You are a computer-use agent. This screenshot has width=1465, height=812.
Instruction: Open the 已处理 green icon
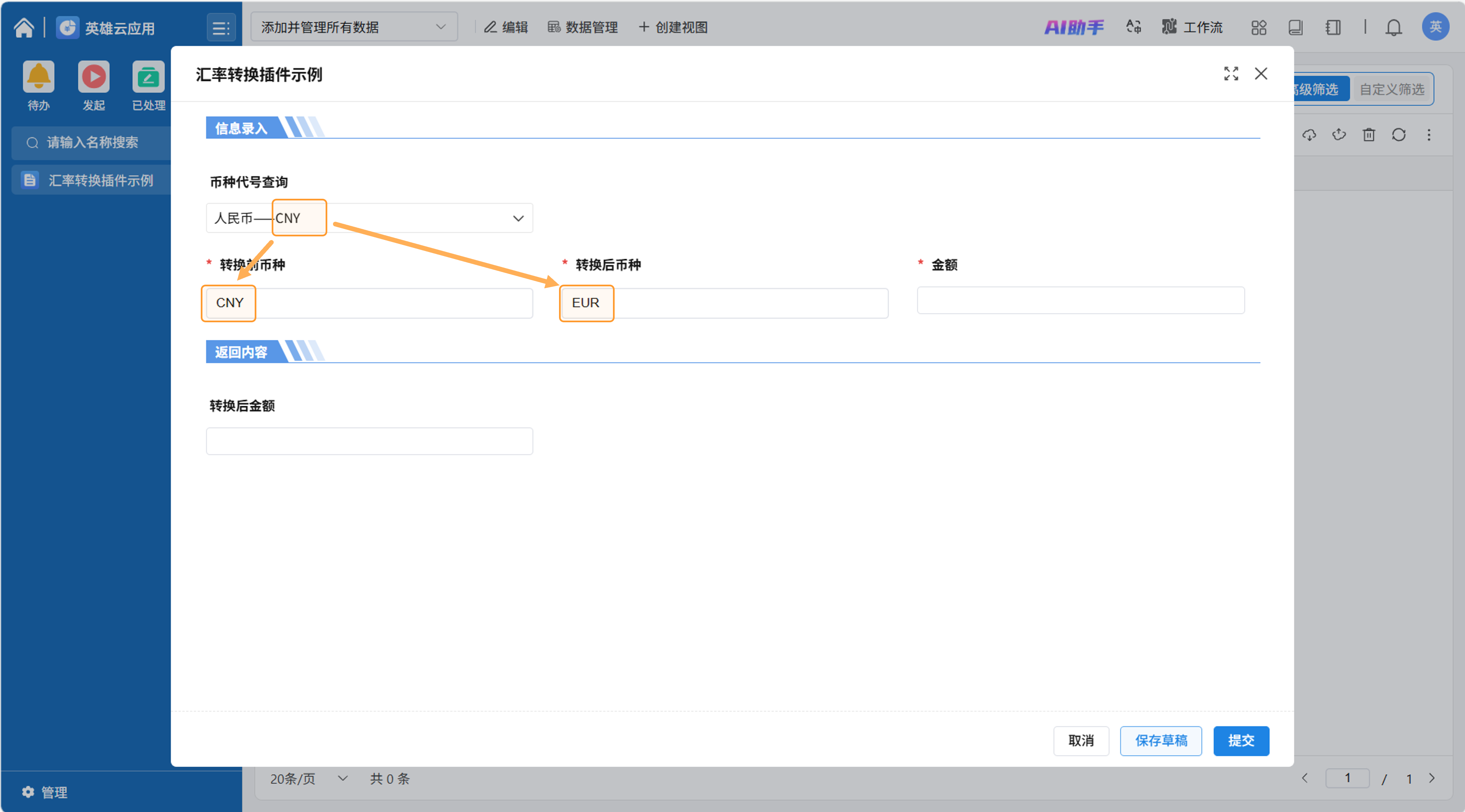point(148,77)
